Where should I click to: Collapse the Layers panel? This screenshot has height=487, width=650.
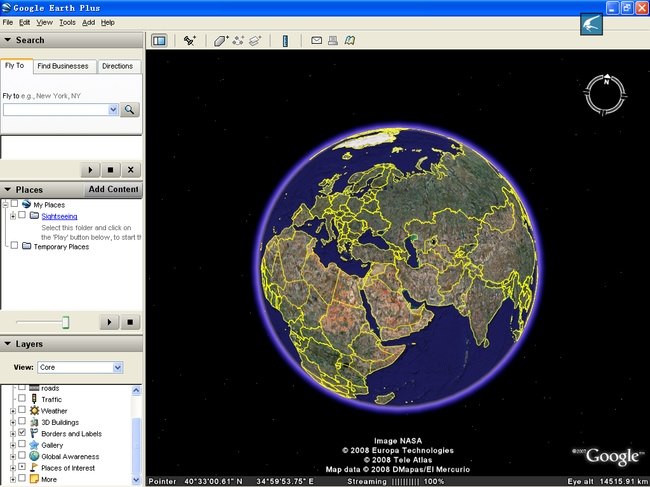7,344
